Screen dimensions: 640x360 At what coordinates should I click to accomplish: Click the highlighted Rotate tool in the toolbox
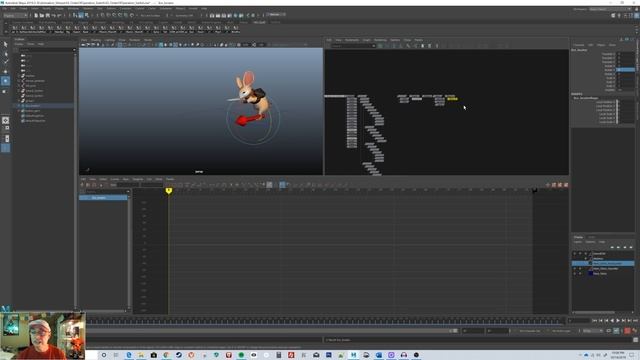tap(5, 81)
